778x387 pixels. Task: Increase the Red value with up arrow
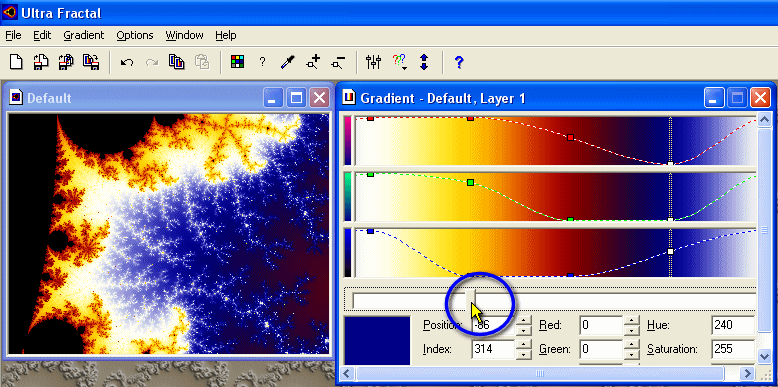[631, 321]
